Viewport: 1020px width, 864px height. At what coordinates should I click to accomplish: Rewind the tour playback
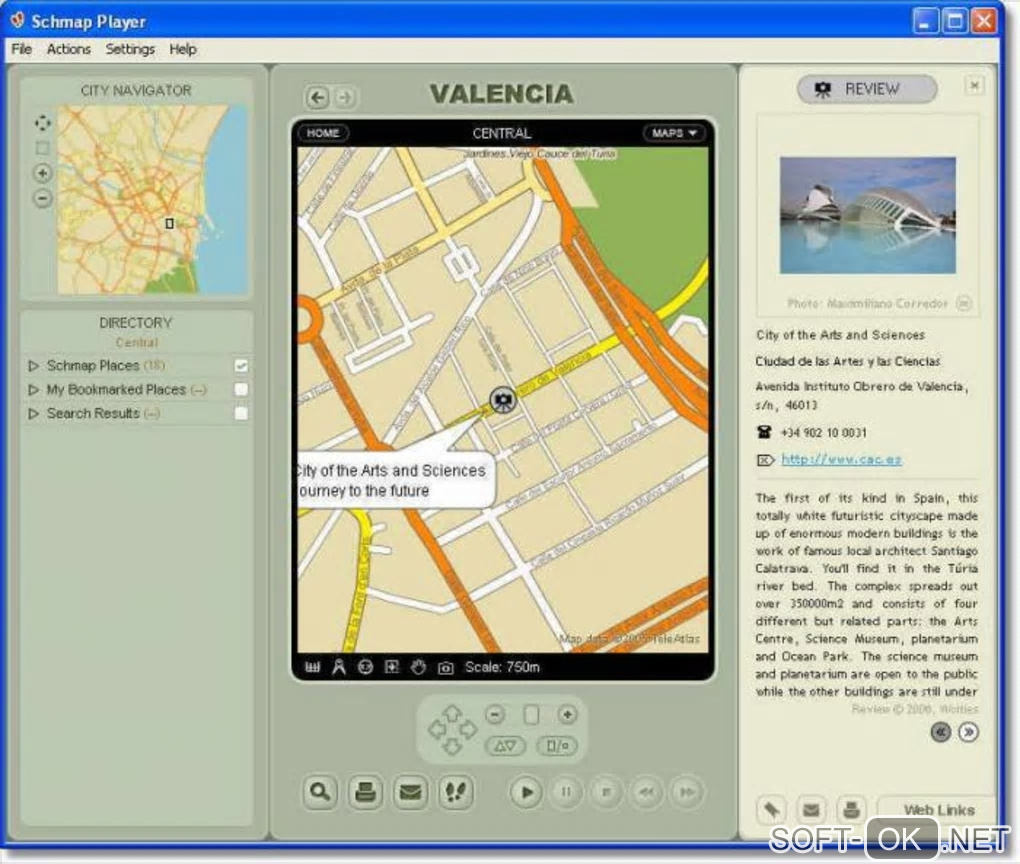point(647,792)
